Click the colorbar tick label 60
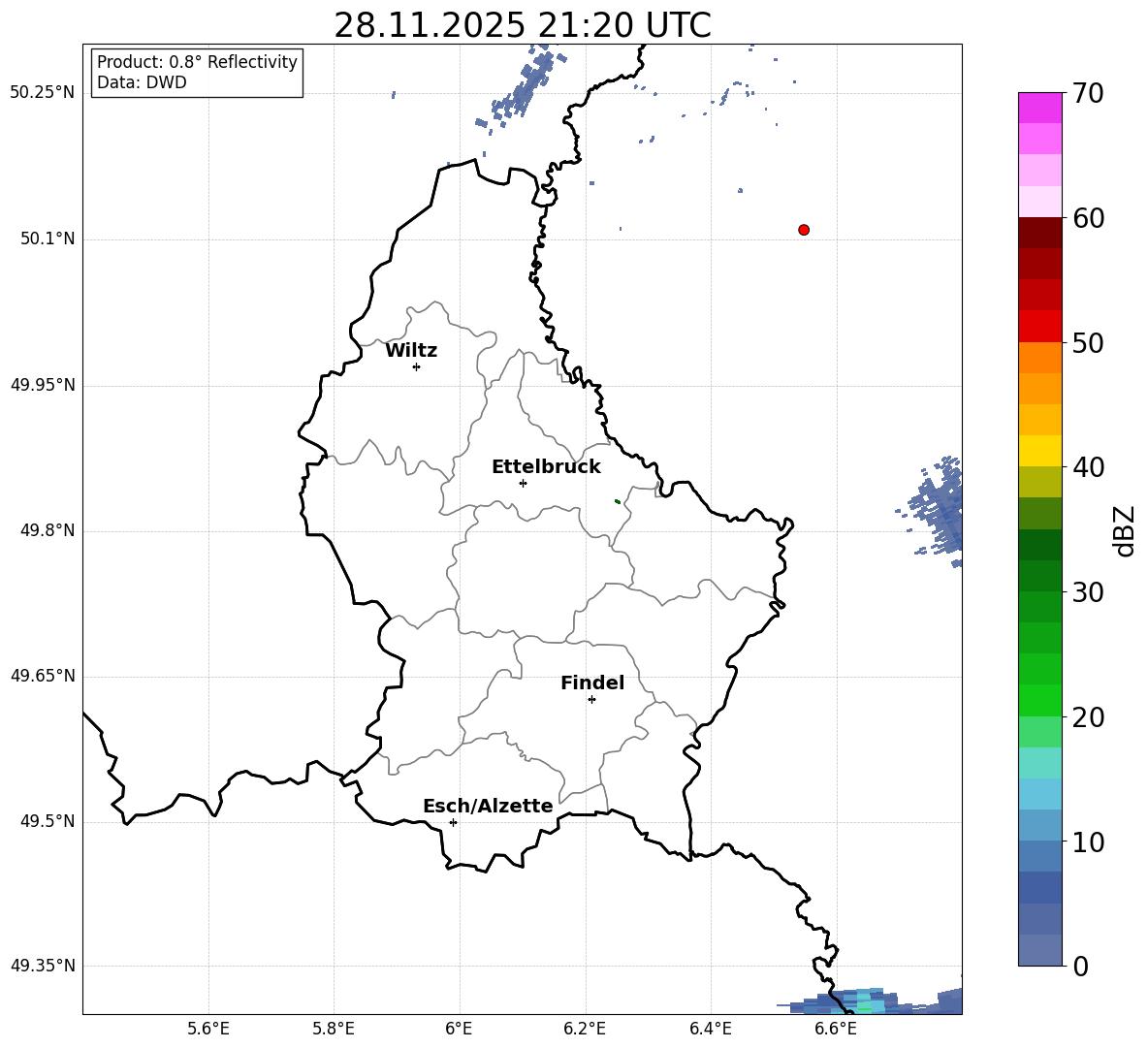 coord(1088,218)
